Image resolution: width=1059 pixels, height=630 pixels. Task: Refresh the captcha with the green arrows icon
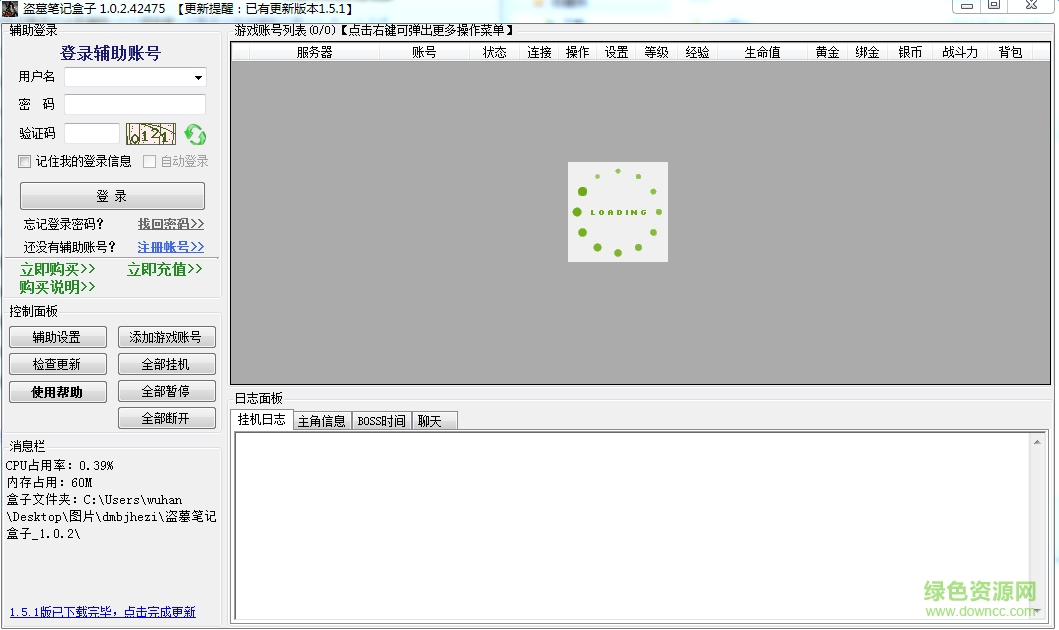196,132
